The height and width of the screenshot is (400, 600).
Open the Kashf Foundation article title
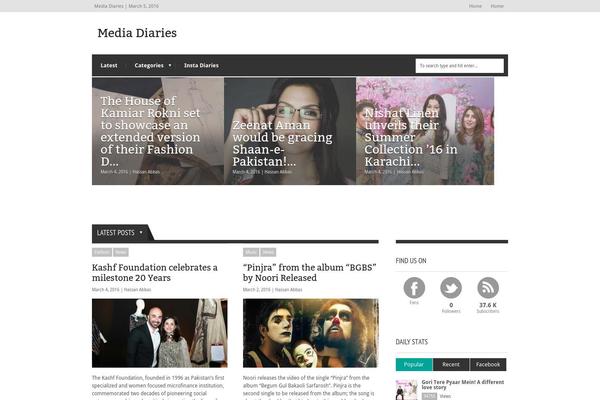[x=155, y=273]
